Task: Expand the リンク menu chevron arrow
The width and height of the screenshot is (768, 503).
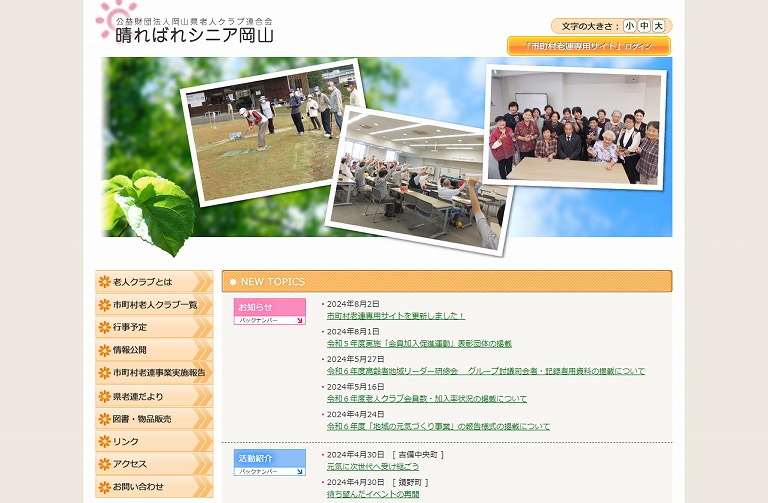Action: pyautogui.click(x=204, y=441)
